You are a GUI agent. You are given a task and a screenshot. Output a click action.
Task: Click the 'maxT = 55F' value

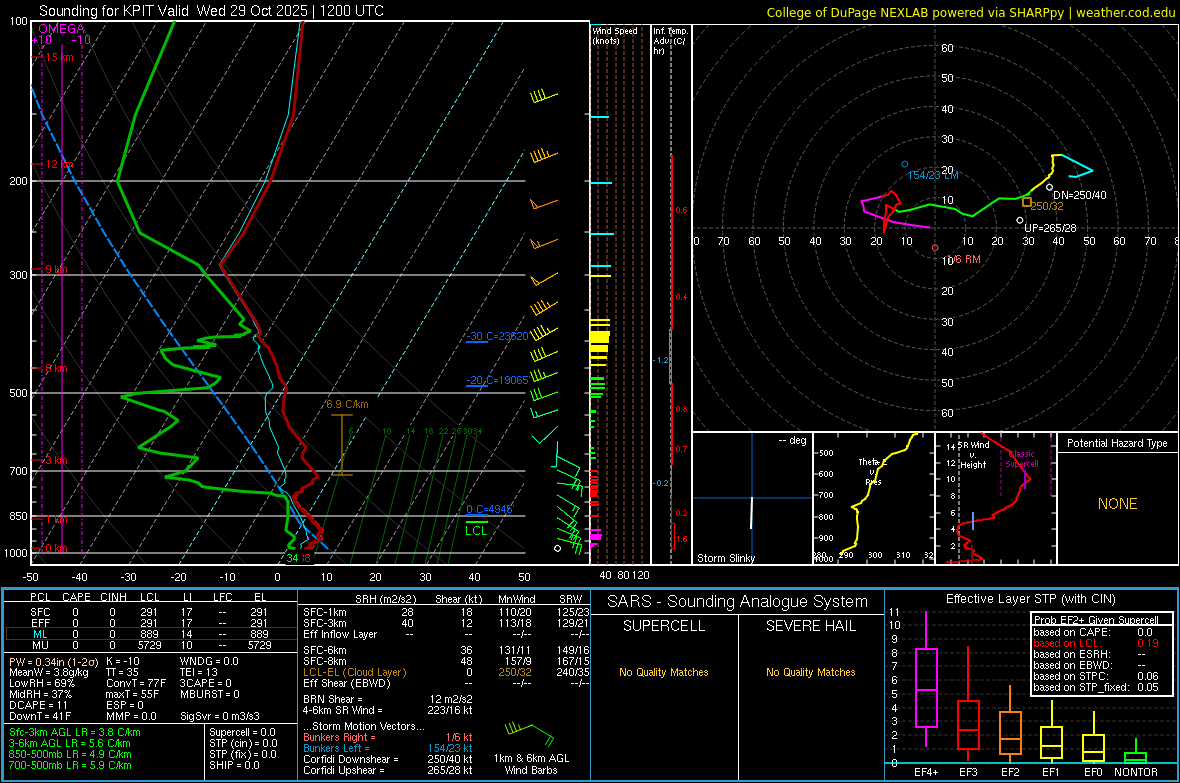click(x=132, y=694)
